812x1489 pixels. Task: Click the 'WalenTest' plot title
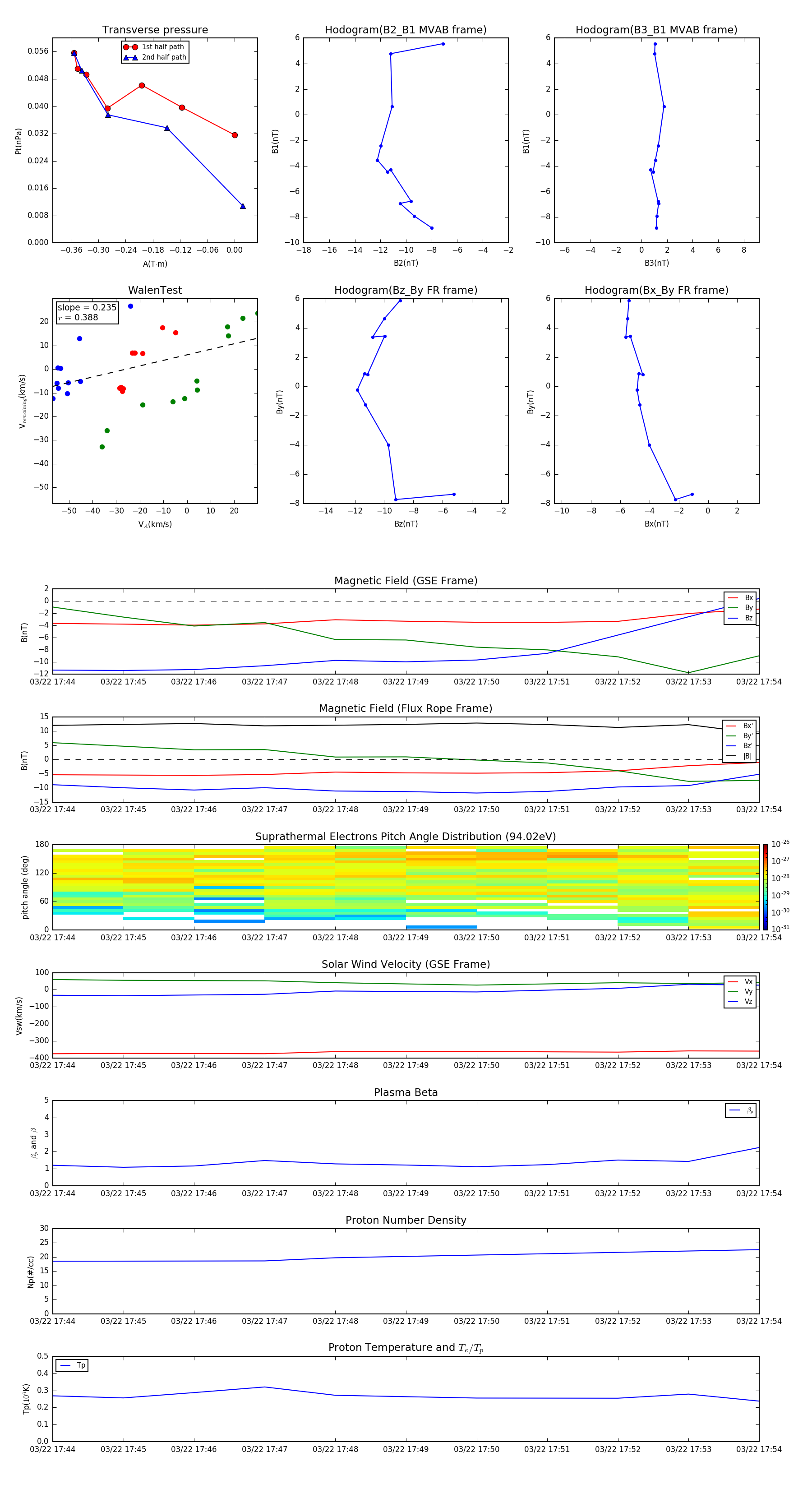(155, 290)
